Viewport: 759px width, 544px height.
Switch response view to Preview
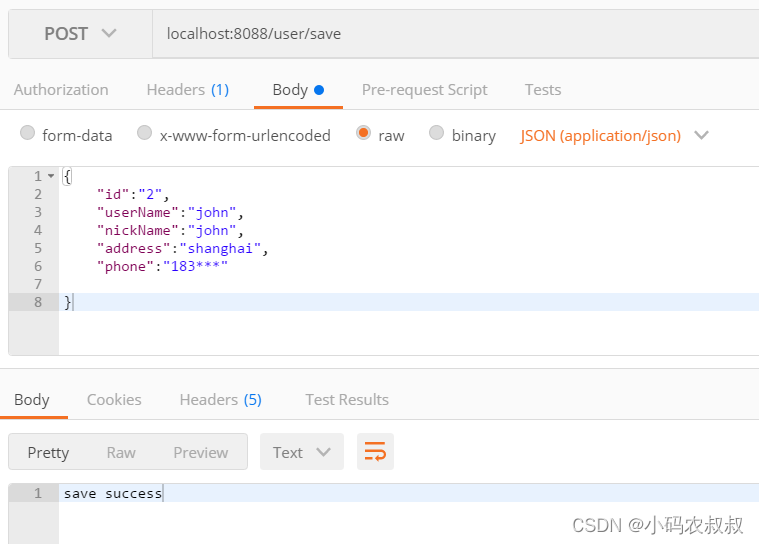(200, 452)
